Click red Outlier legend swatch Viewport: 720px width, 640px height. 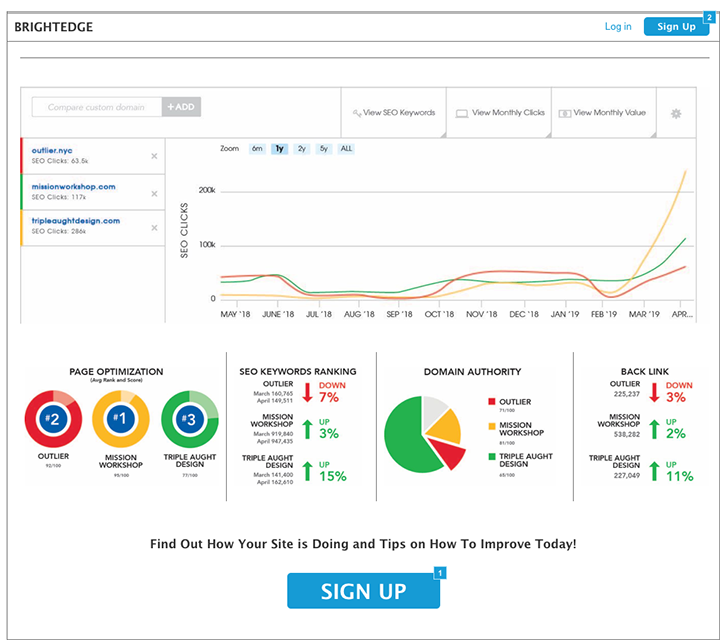point(492,401)
